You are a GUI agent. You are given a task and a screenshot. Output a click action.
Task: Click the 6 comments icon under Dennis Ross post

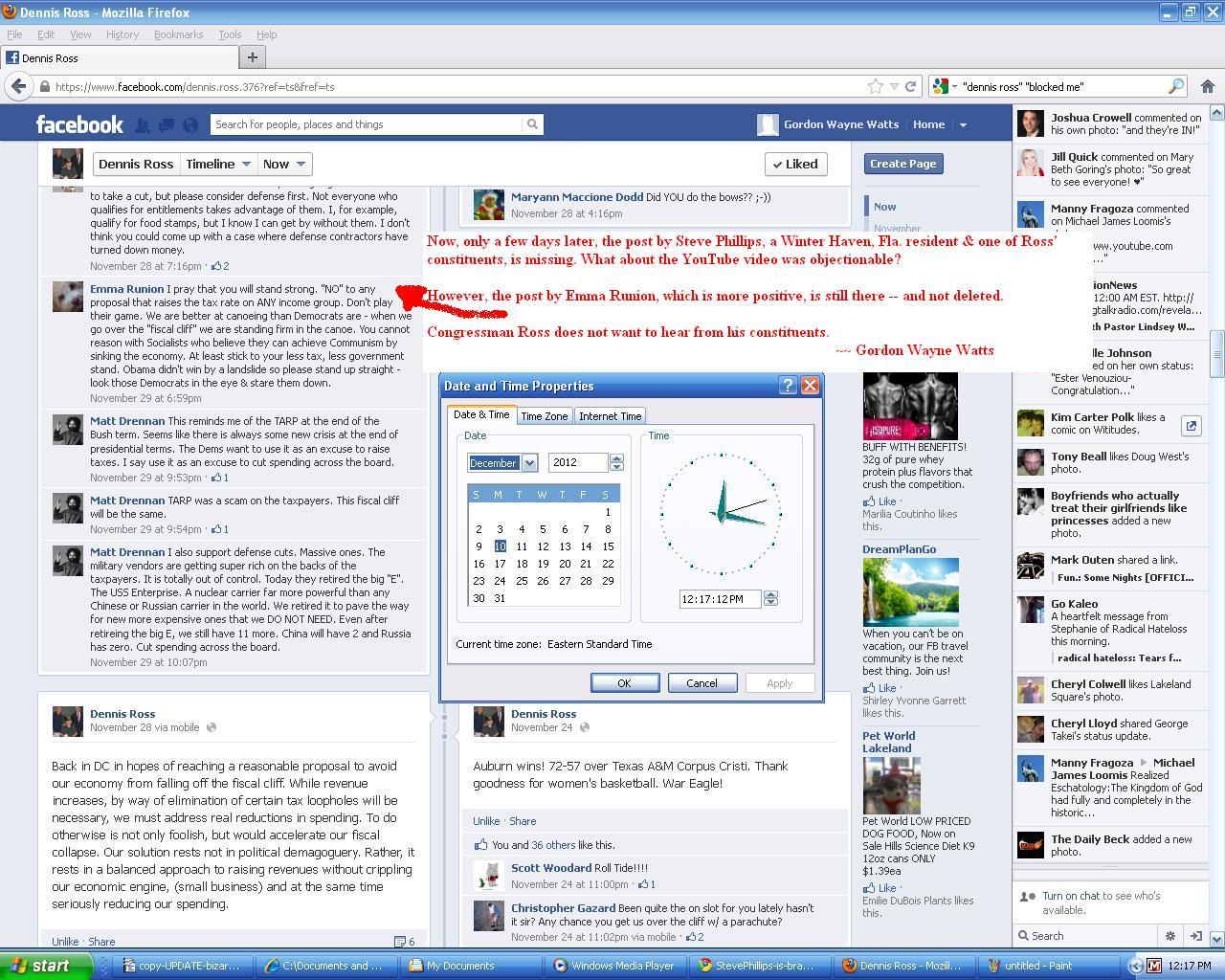click(405, 942)
